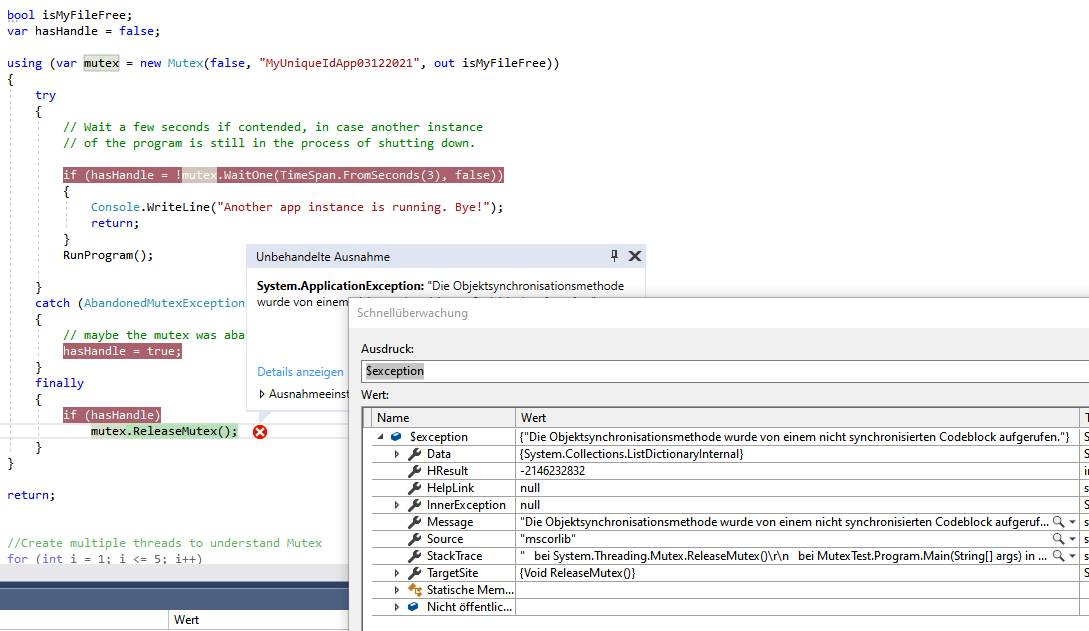1089x631 pixels.
Task: Close the Unbehandelte Ausnahme popup
Action: pyautogui.click(x=635, y=256)
